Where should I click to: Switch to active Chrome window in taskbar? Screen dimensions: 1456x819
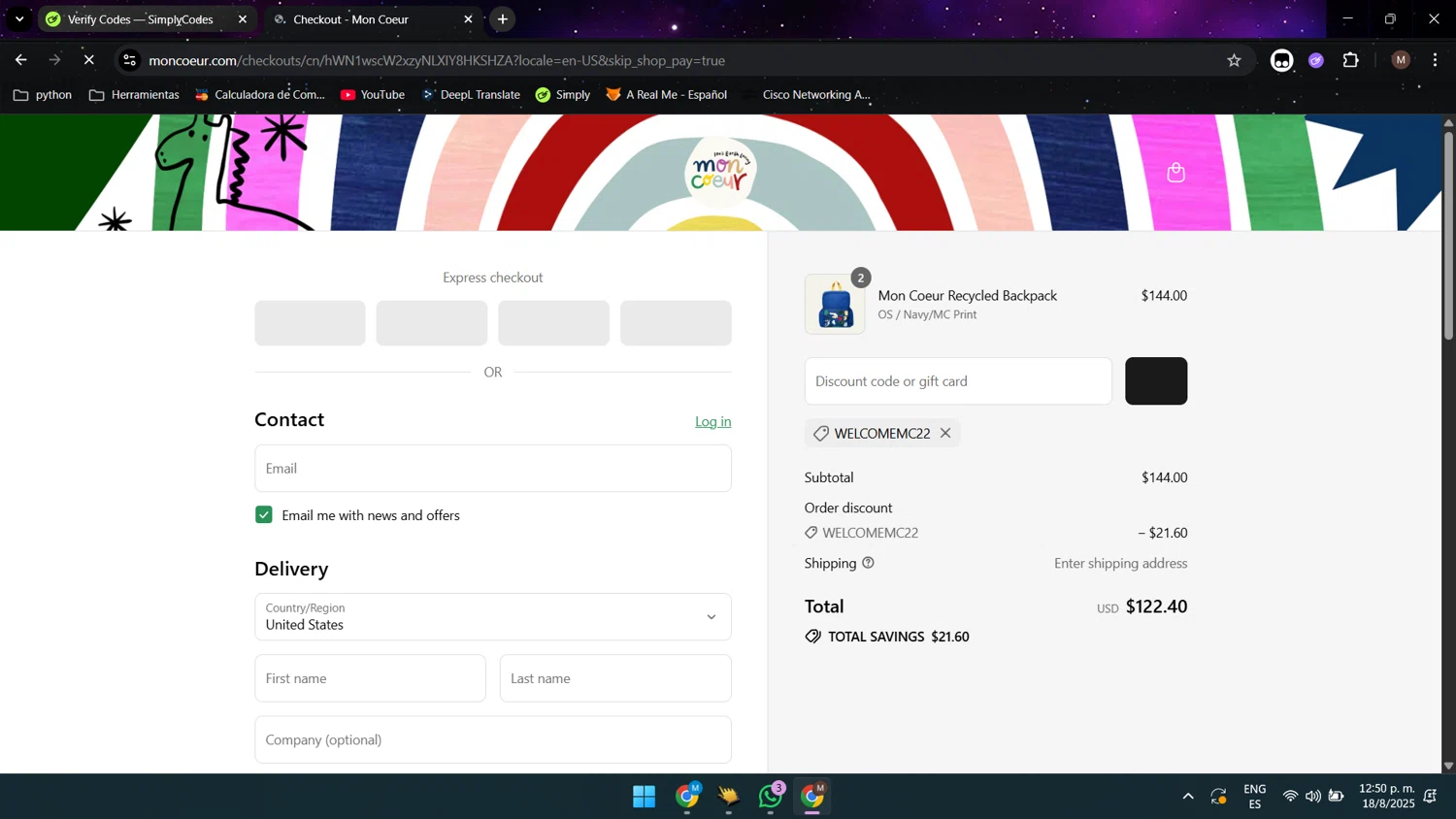click(x=812, y=797)
